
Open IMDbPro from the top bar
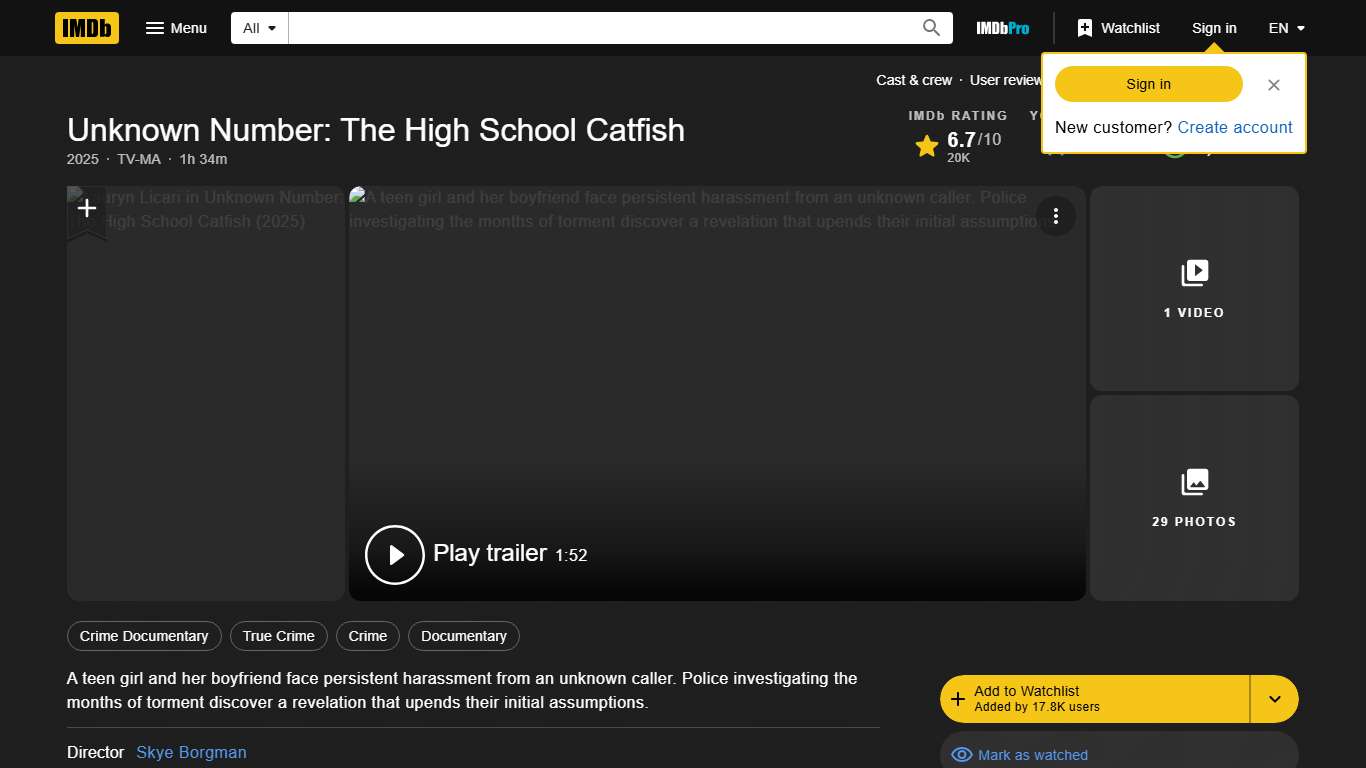(1002, 28)
